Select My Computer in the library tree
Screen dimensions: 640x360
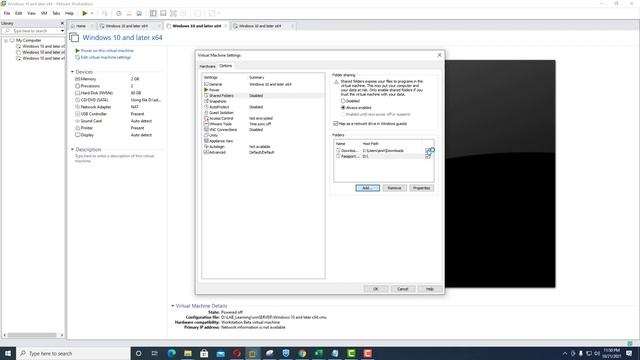29,40
